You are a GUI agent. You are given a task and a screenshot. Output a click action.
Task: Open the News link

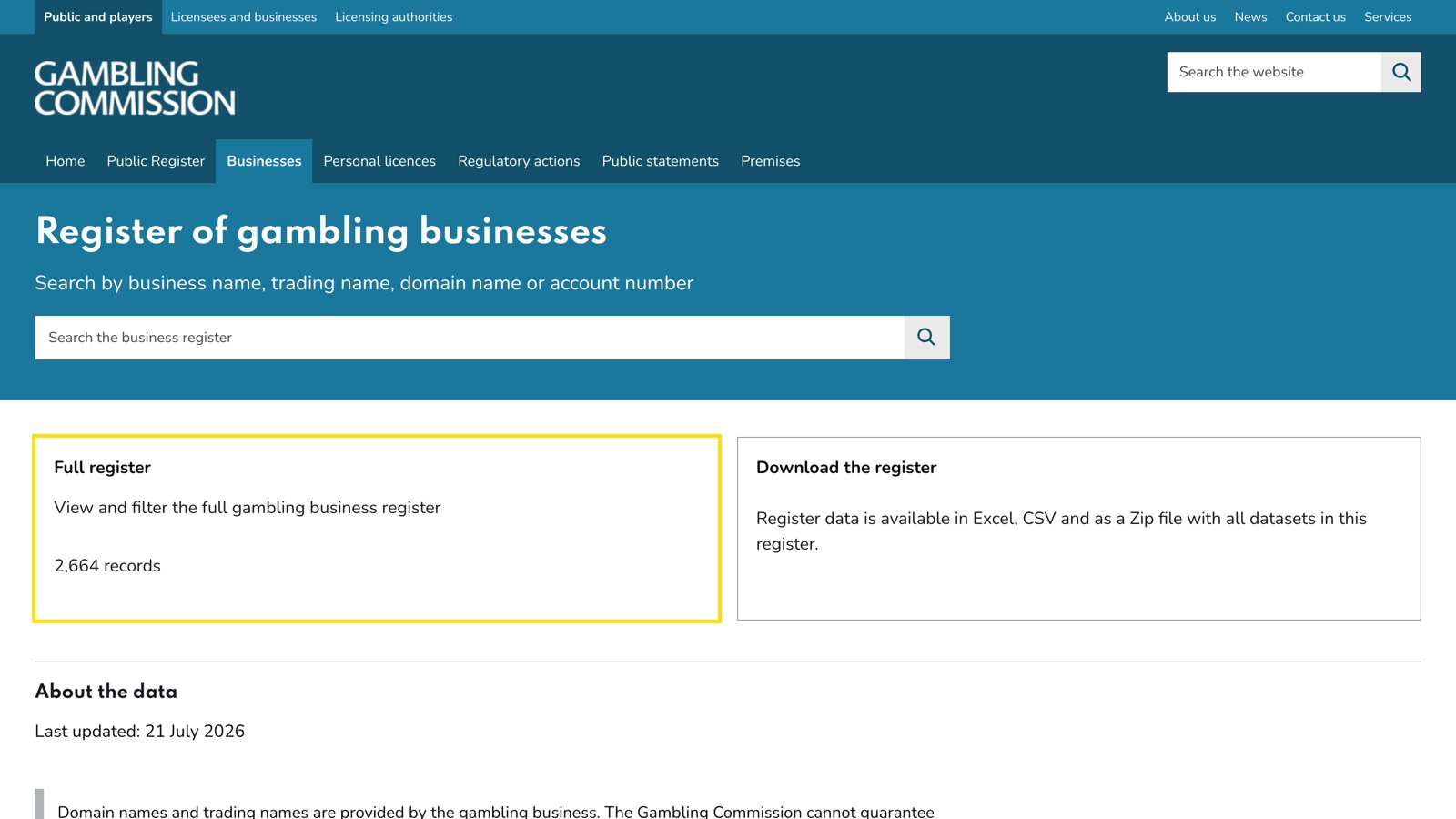pos(1250,17)
